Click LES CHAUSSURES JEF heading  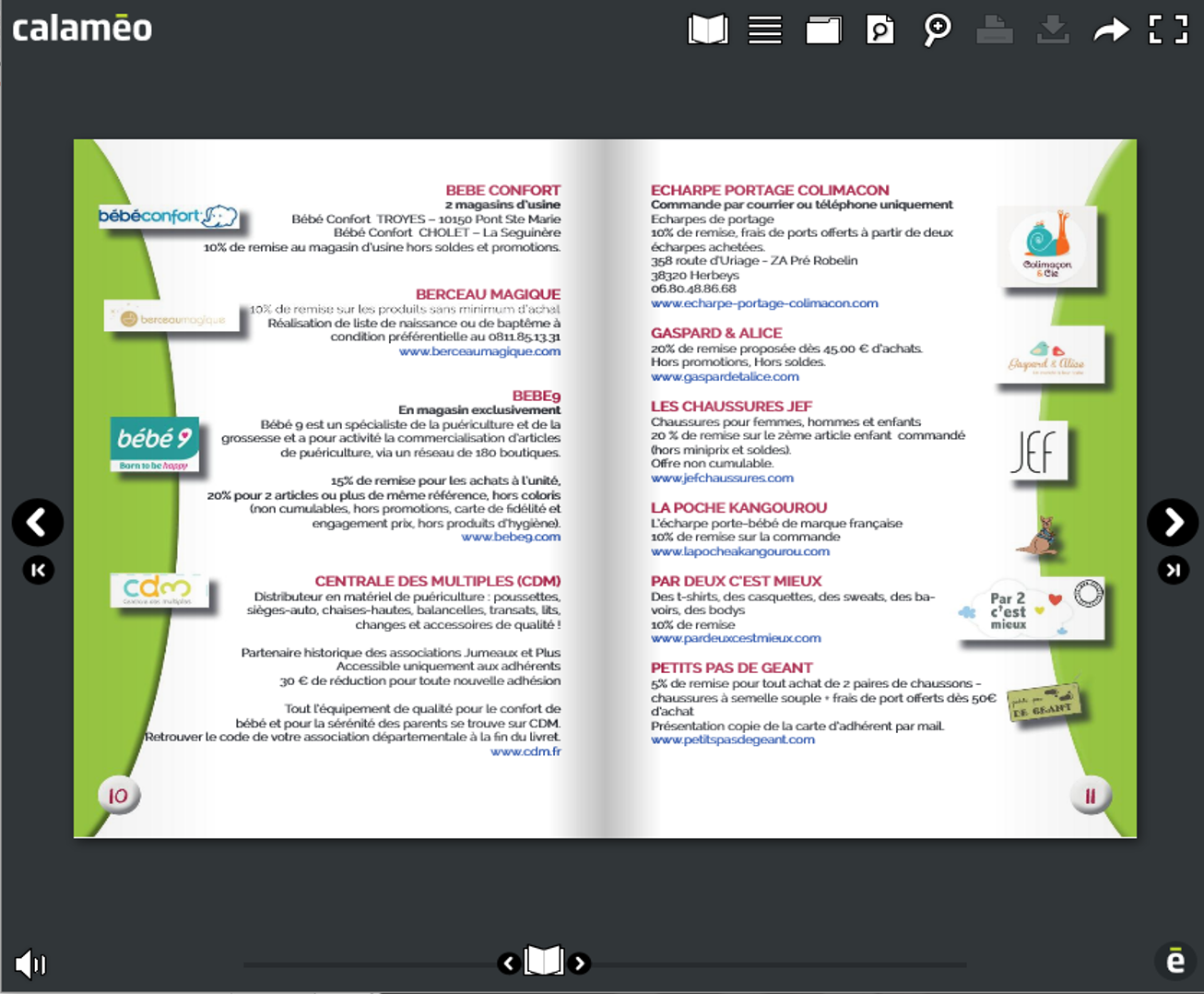pyautogui.click(x=731, y=406)
